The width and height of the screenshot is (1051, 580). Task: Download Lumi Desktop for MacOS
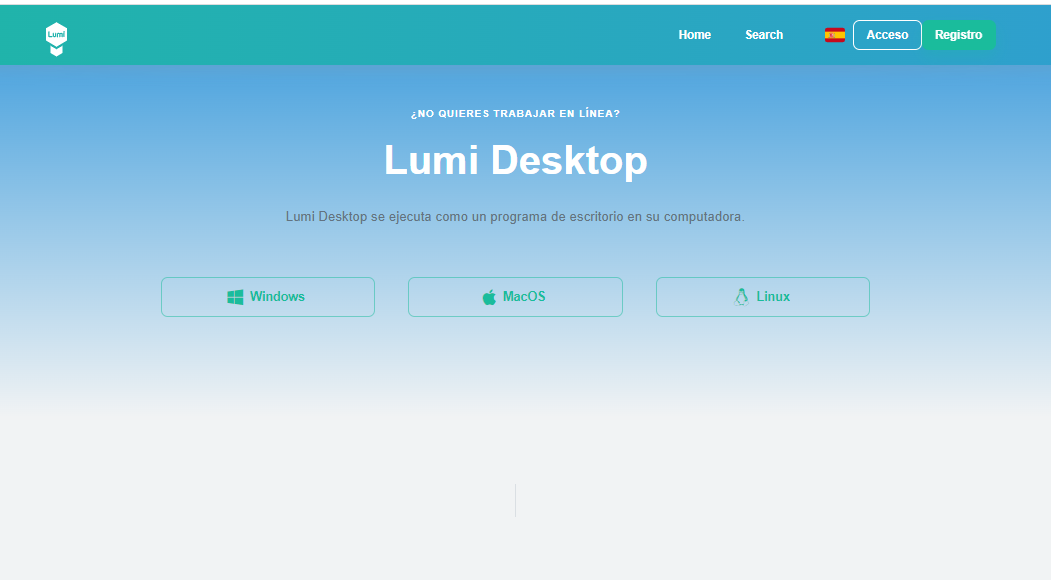pos(515,297)
